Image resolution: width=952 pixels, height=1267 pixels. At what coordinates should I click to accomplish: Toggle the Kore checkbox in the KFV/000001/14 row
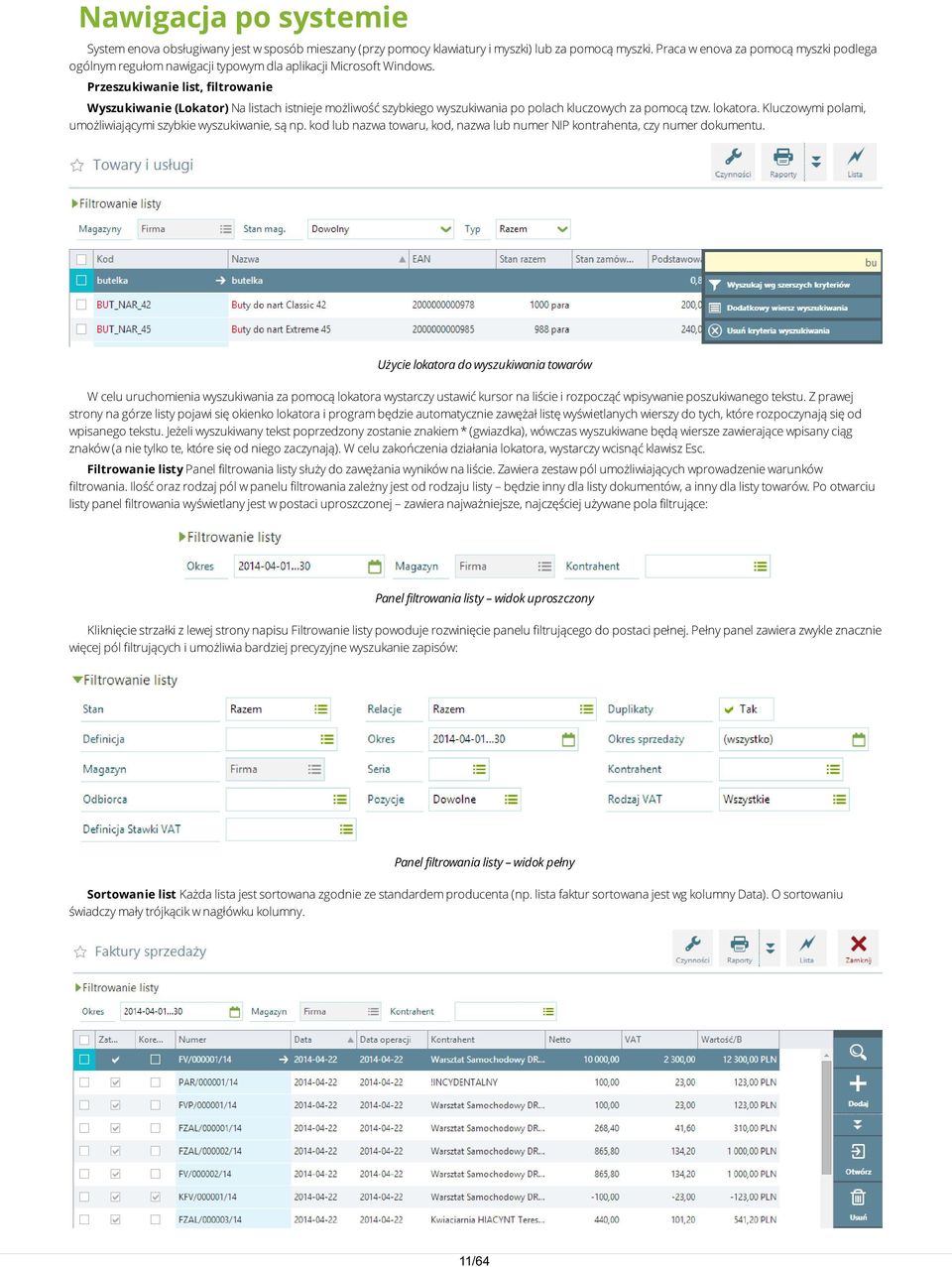tap(155, 1198)
